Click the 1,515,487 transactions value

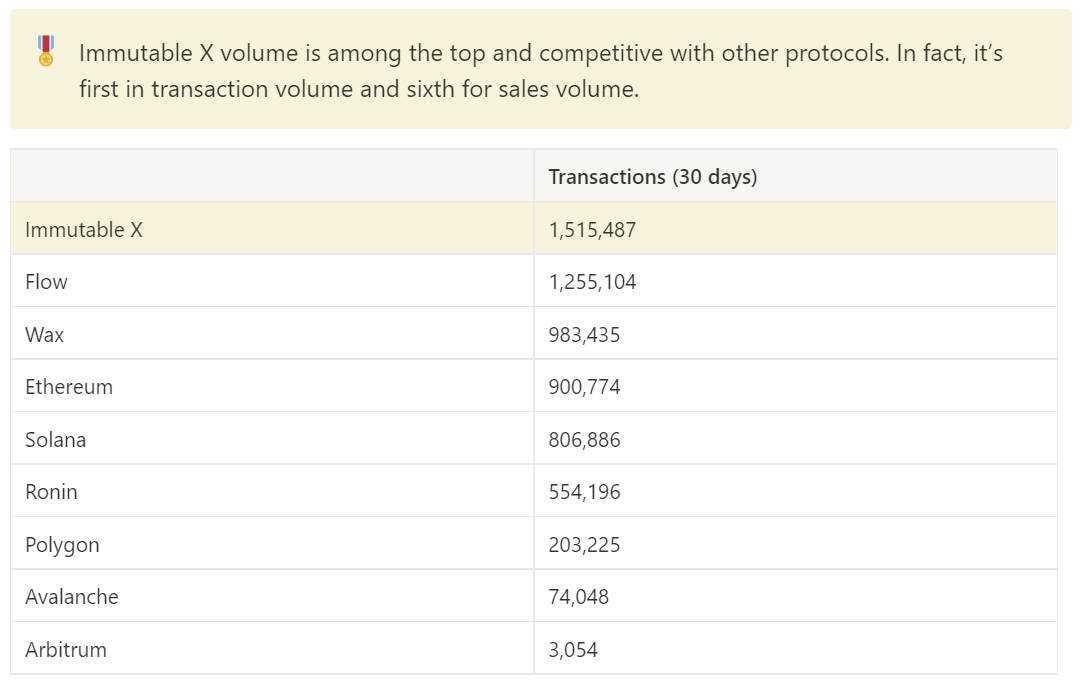click(x=592, y=230)
